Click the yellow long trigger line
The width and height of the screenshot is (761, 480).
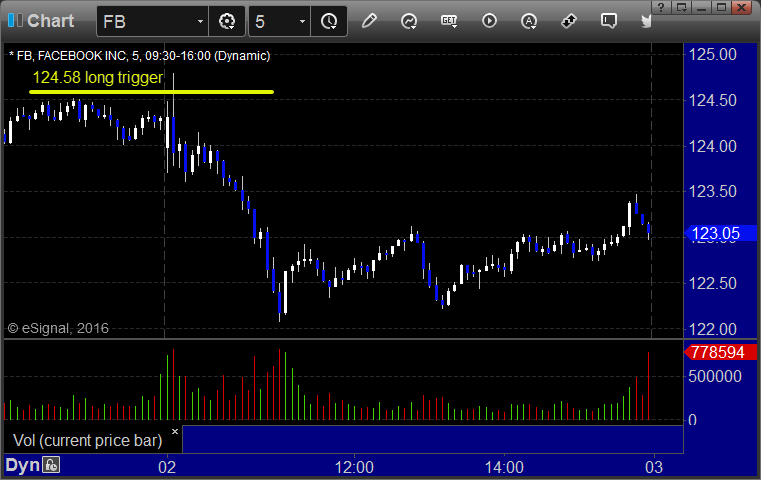click(x=151, y=92)
